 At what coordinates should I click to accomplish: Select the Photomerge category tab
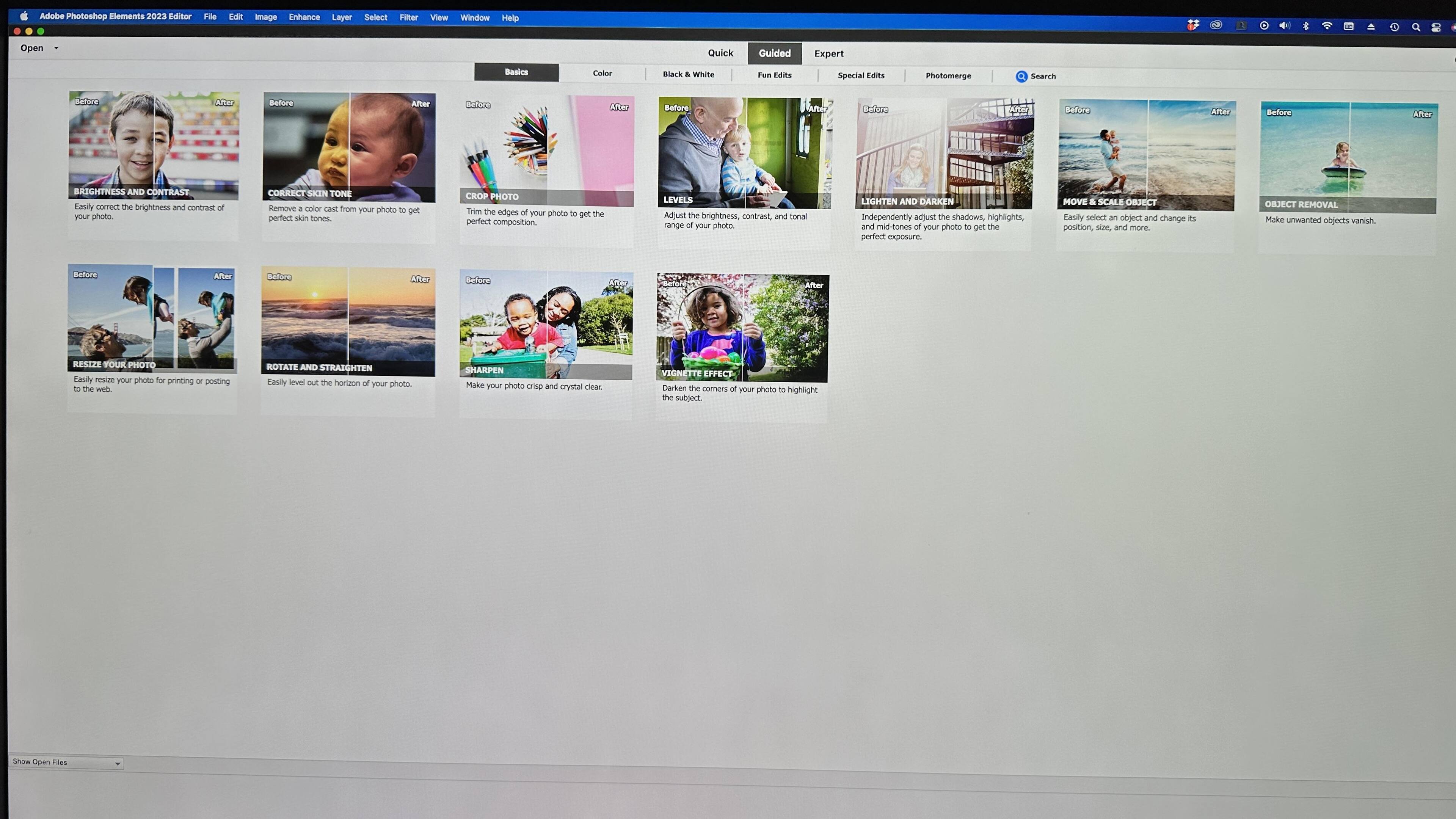[948, 76]
